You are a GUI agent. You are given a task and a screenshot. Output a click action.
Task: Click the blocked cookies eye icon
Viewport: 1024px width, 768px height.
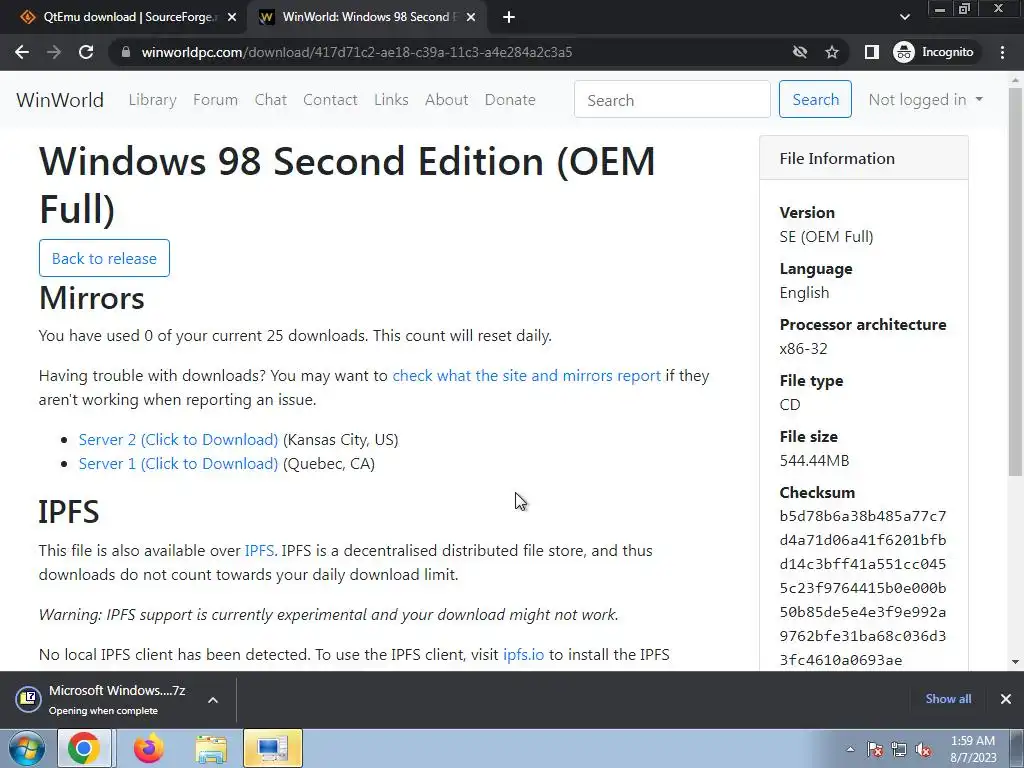[x=799, y=52]
